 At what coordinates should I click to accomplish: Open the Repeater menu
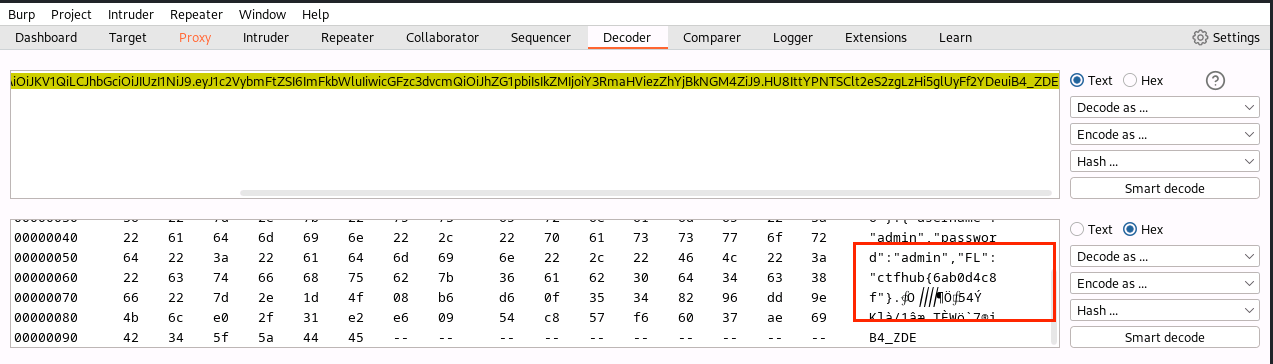197,15
